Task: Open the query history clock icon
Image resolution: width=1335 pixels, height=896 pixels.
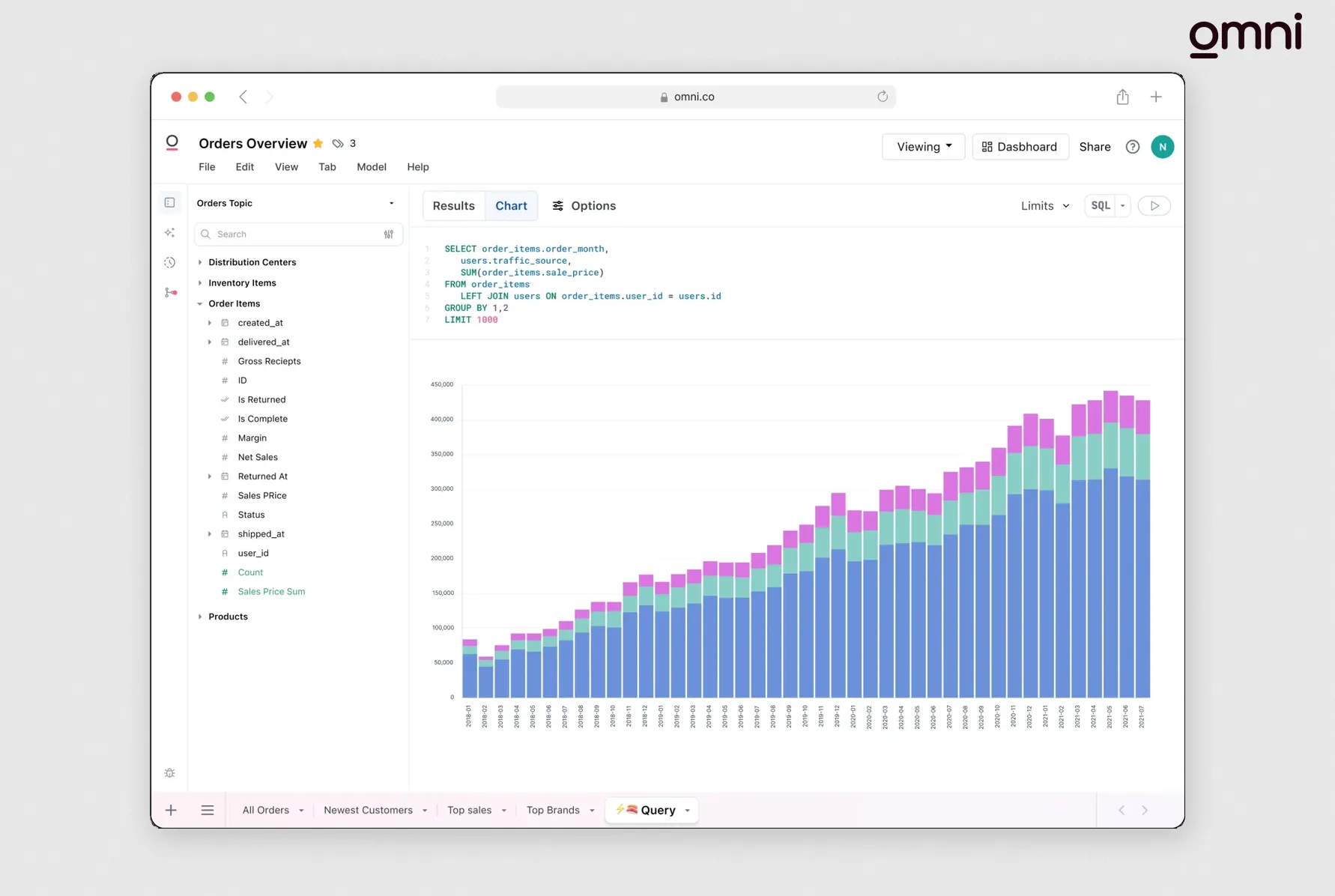Action: [170, 262]
